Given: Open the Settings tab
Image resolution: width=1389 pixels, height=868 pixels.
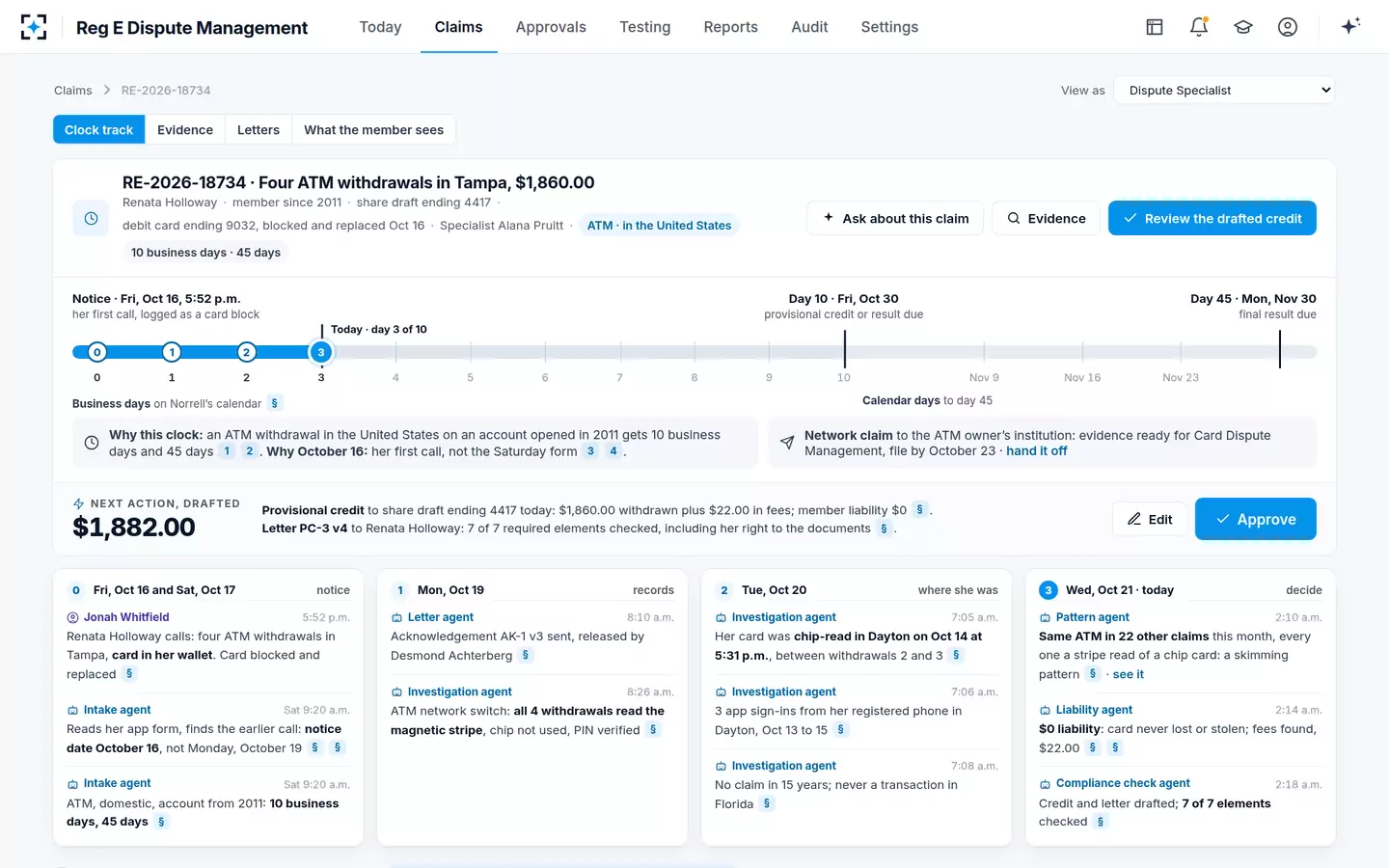Looking at the screenshot, I should coord(889,27).
